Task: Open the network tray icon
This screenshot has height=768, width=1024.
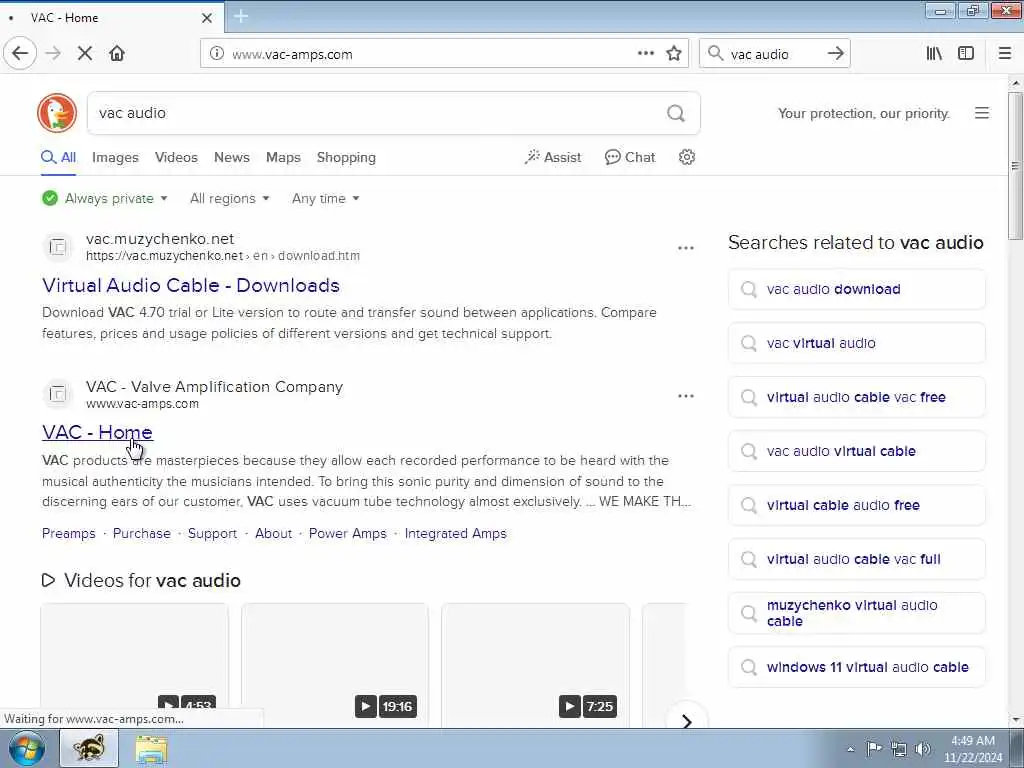Action: click(x=899, y=749)
